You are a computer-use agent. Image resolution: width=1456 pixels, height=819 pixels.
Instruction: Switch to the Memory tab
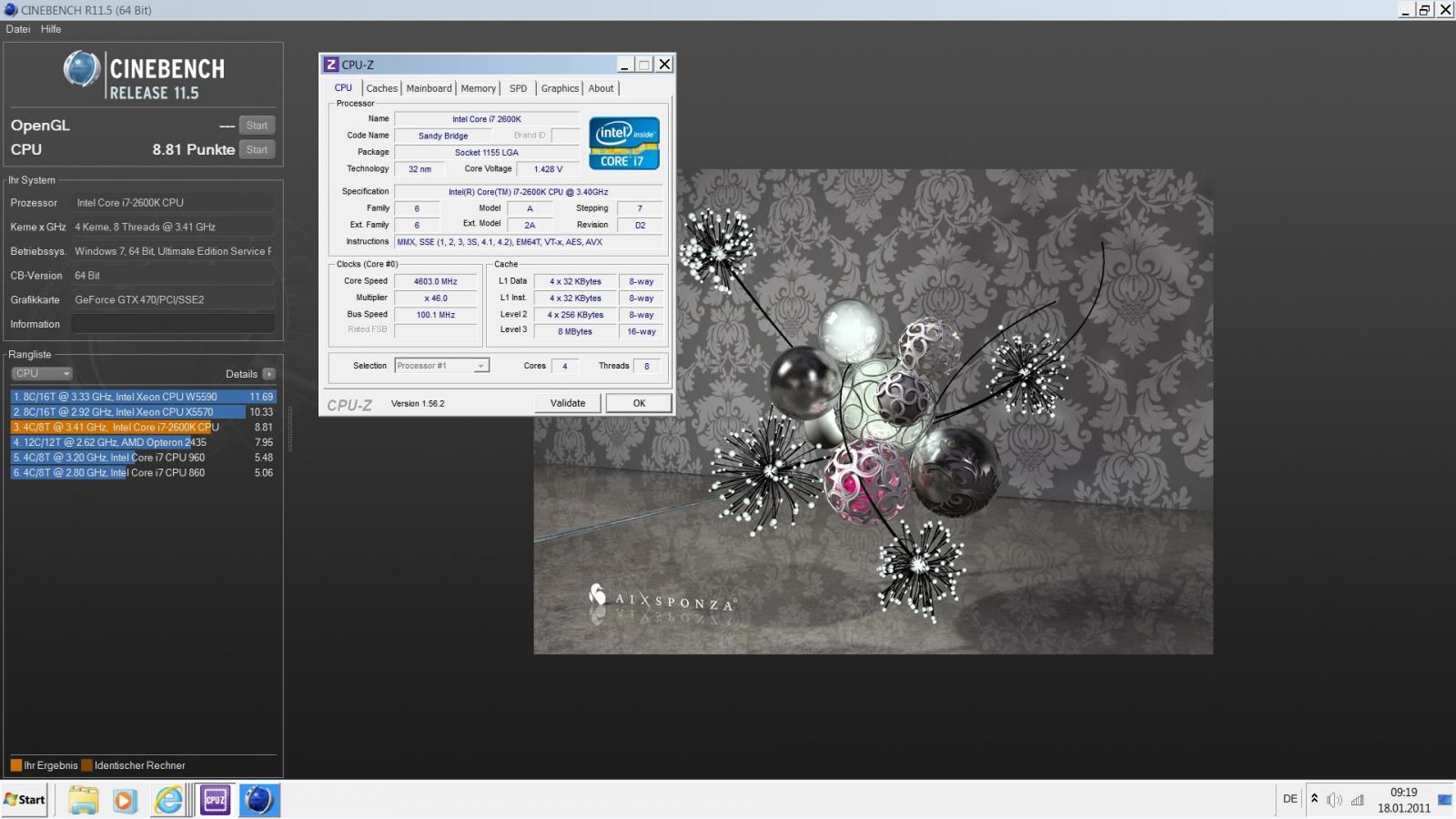[x=478, y=88]
